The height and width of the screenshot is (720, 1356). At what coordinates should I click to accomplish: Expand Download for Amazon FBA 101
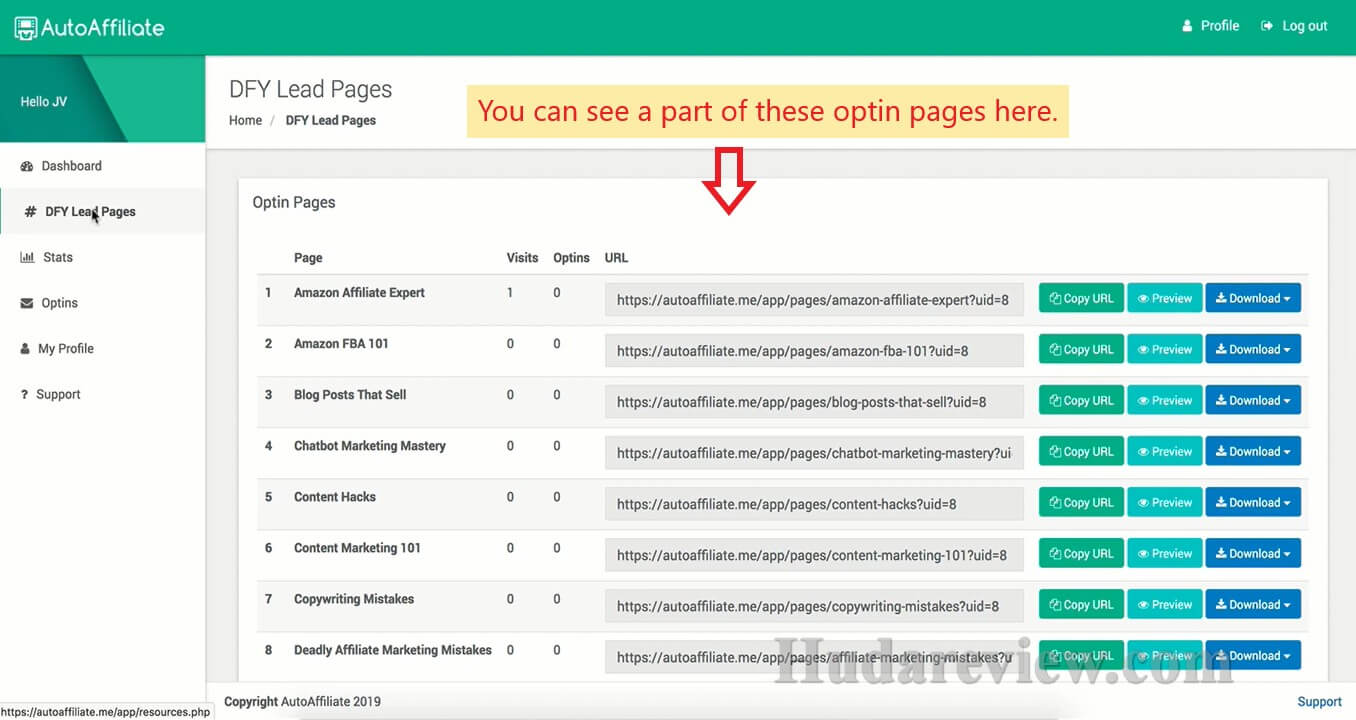click(1253, 349)
